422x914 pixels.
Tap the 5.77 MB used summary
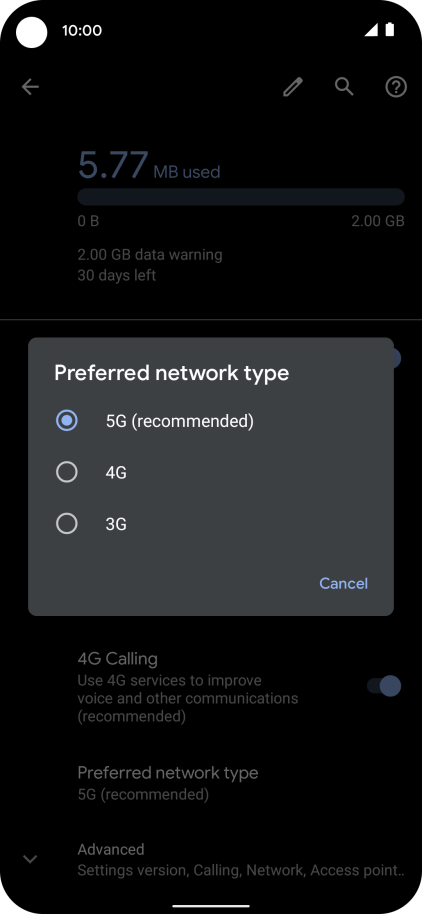click(149, 166)
